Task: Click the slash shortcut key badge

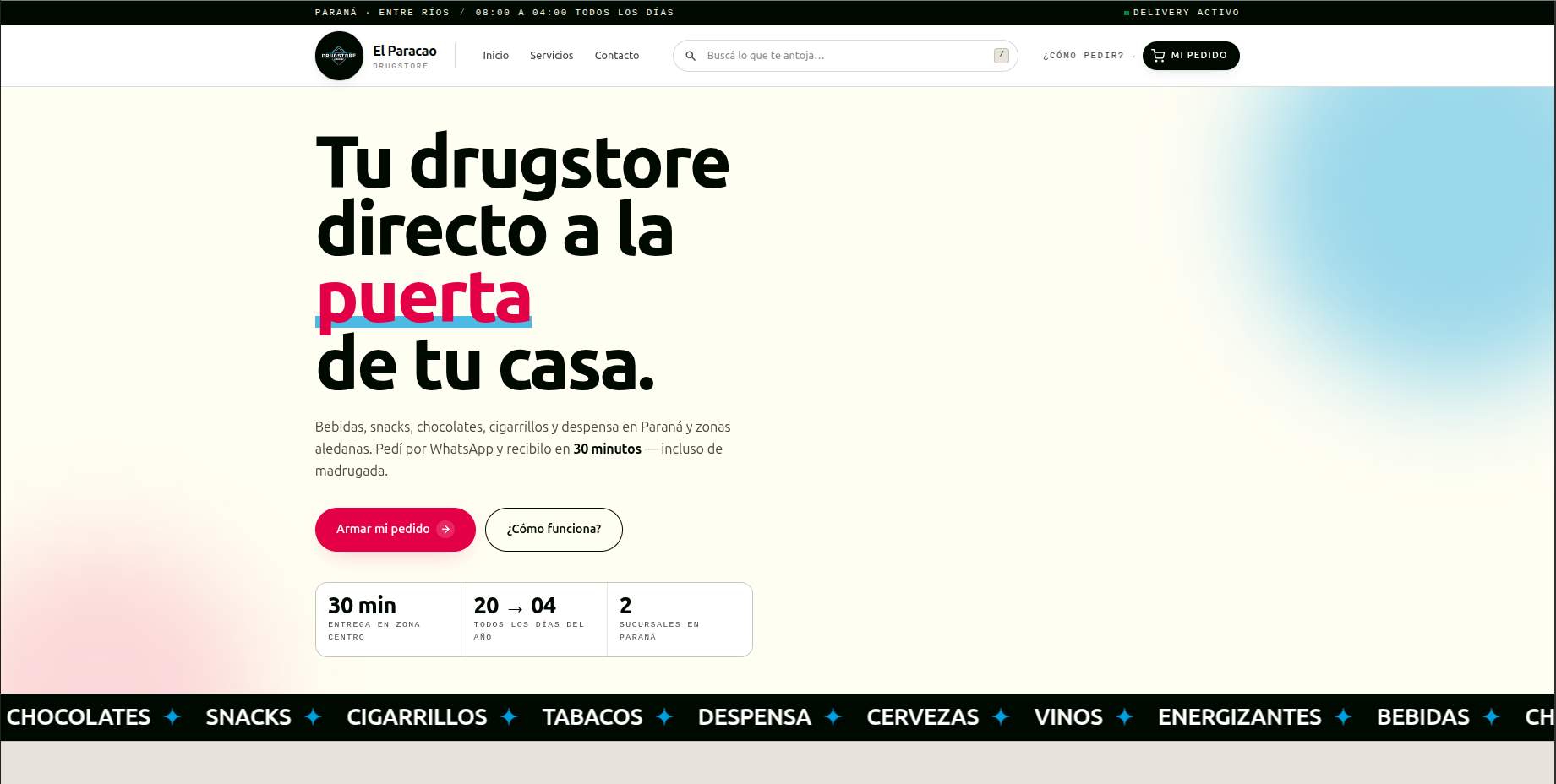Action: point(1002,56)
